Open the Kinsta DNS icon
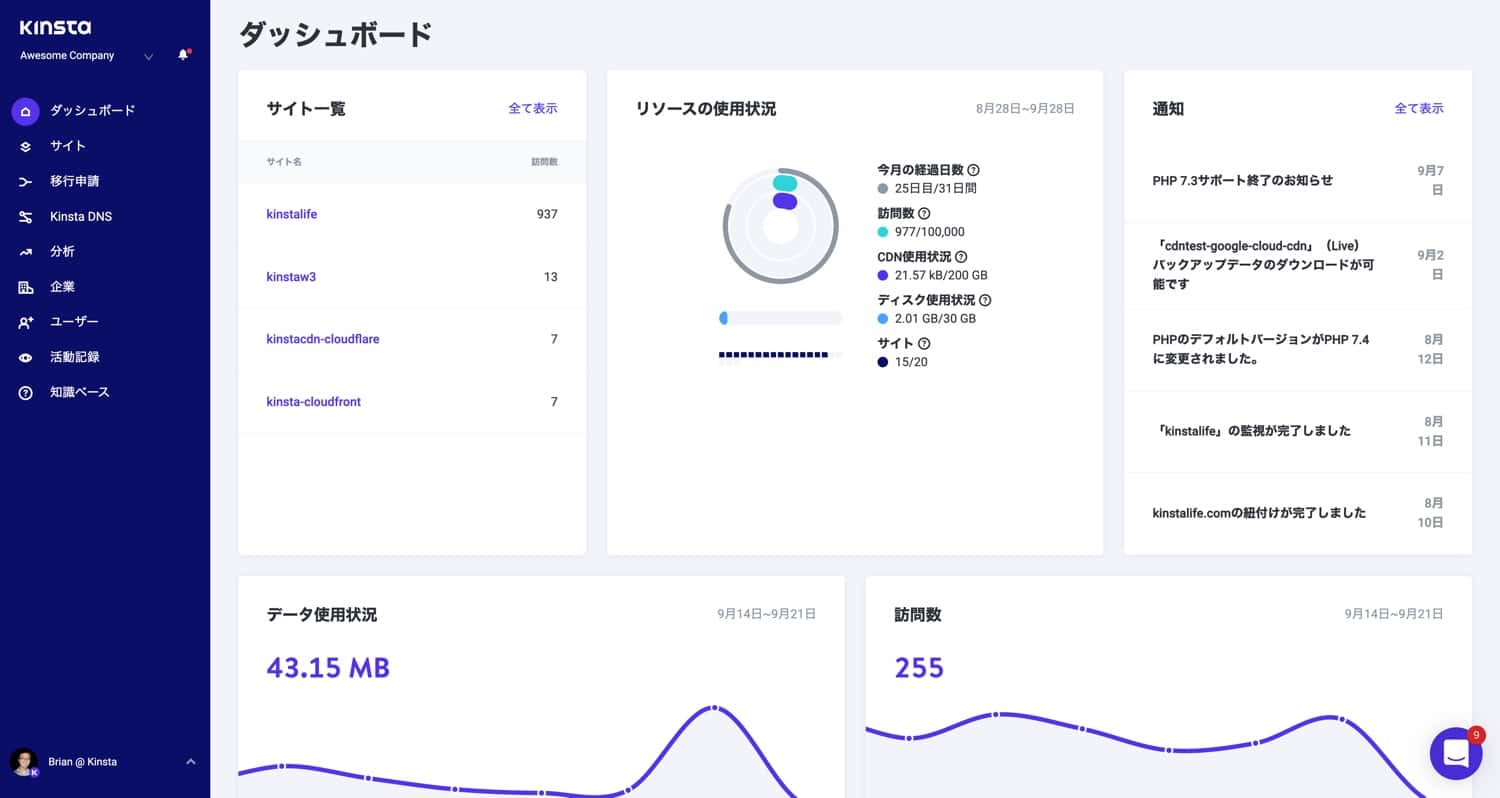 tap(26, 217)
